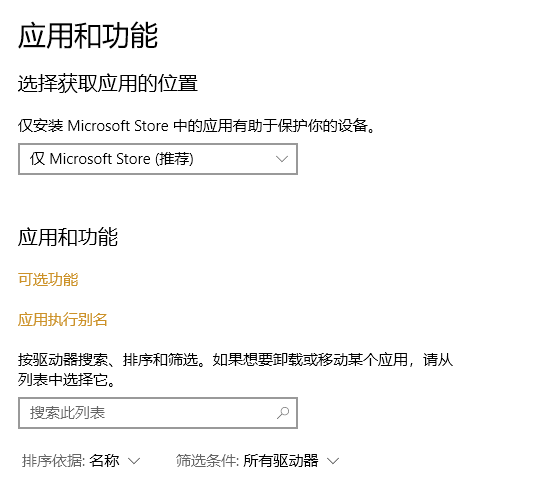This screenshot has height=477, width=560.
Task: Click the chevron next to 所有驱动器
Action: coord(332,461)
